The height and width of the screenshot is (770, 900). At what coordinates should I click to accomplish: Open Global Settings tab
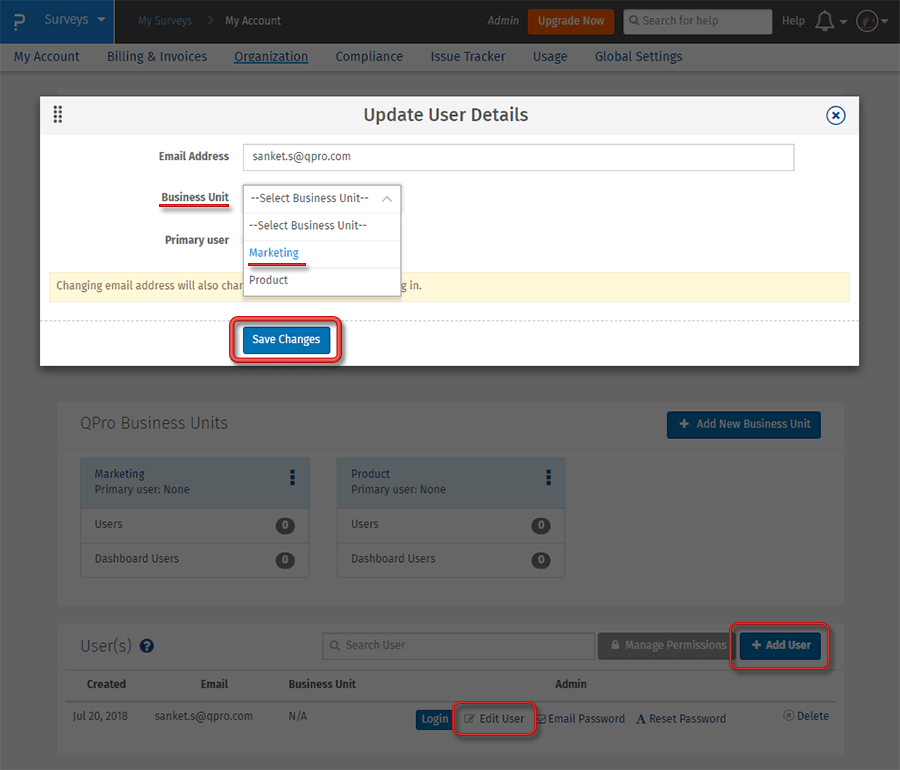(638, 57)
